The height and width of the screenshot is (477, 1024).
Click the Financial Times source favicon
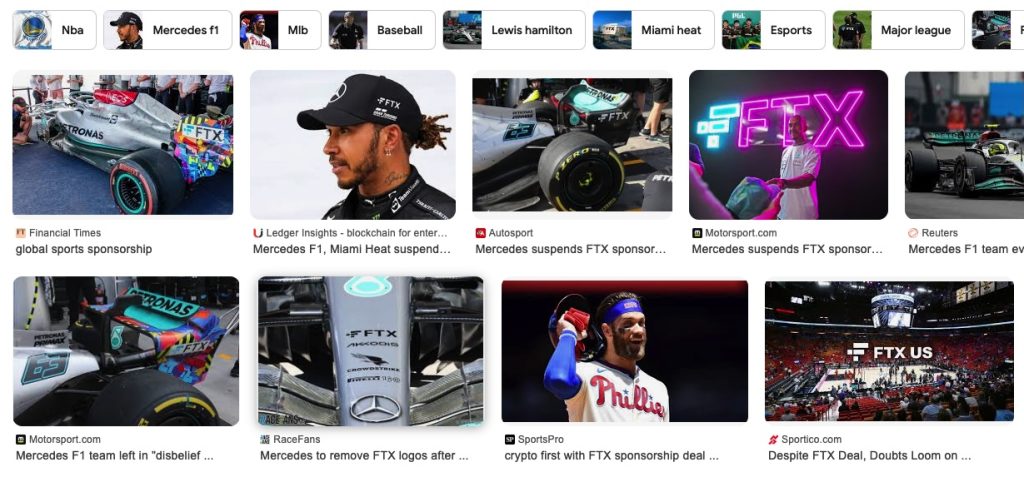coord(20,233)
